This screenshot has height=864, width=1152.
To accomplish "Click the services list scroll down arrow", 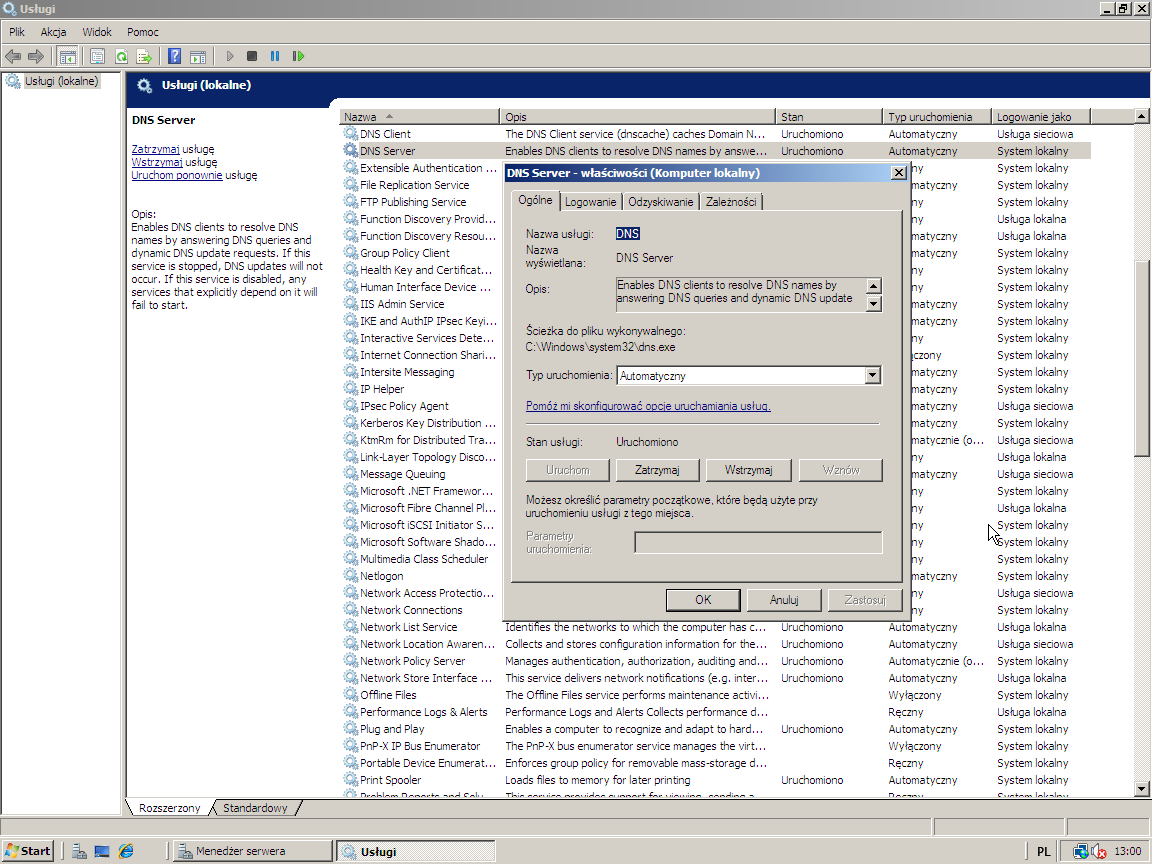I will point(1141,789).
